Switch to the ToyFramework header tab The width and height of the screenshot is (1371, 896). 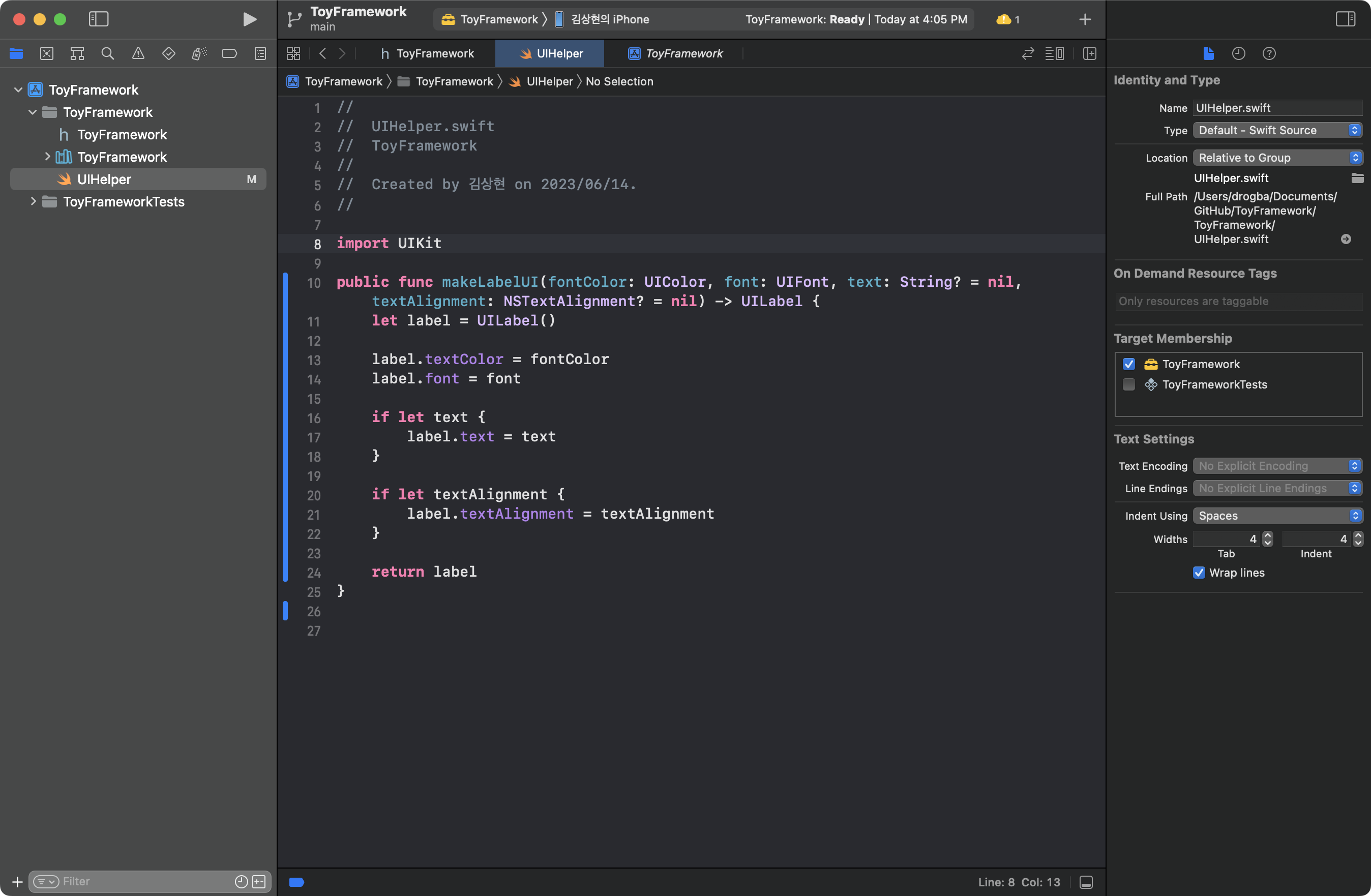pos(427,53)
